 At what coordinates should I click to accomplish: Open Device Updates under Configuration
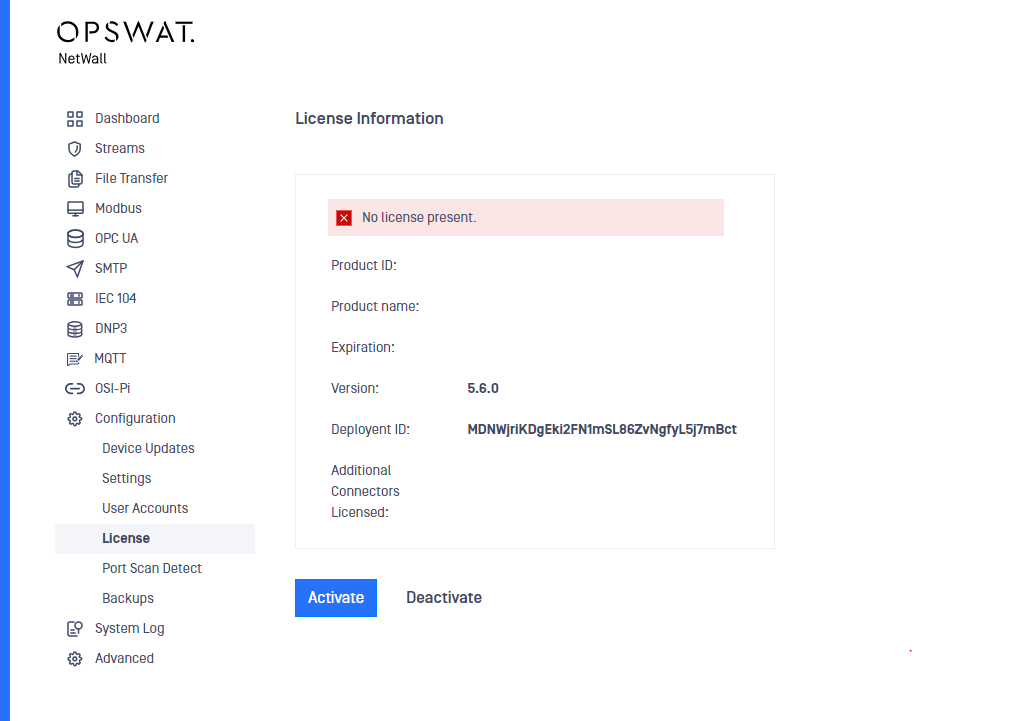(148, 448)
